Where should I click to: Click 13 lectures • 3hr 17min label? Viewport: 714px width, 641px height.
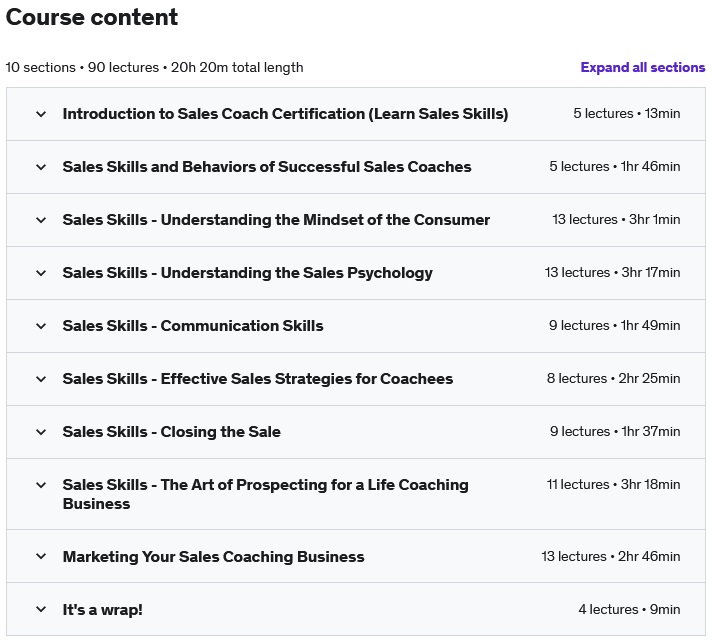[x=612, y=272]
